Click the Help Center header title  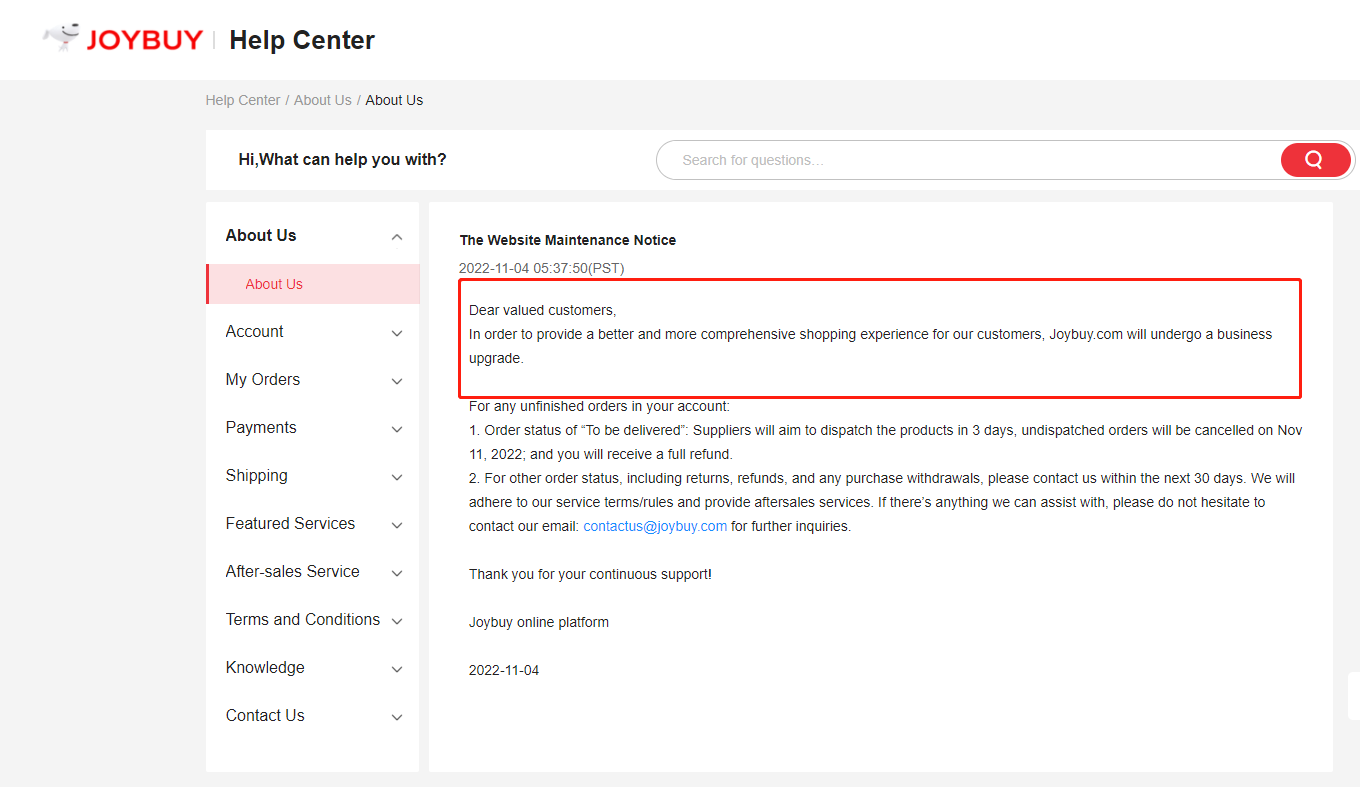pos(302,40)
